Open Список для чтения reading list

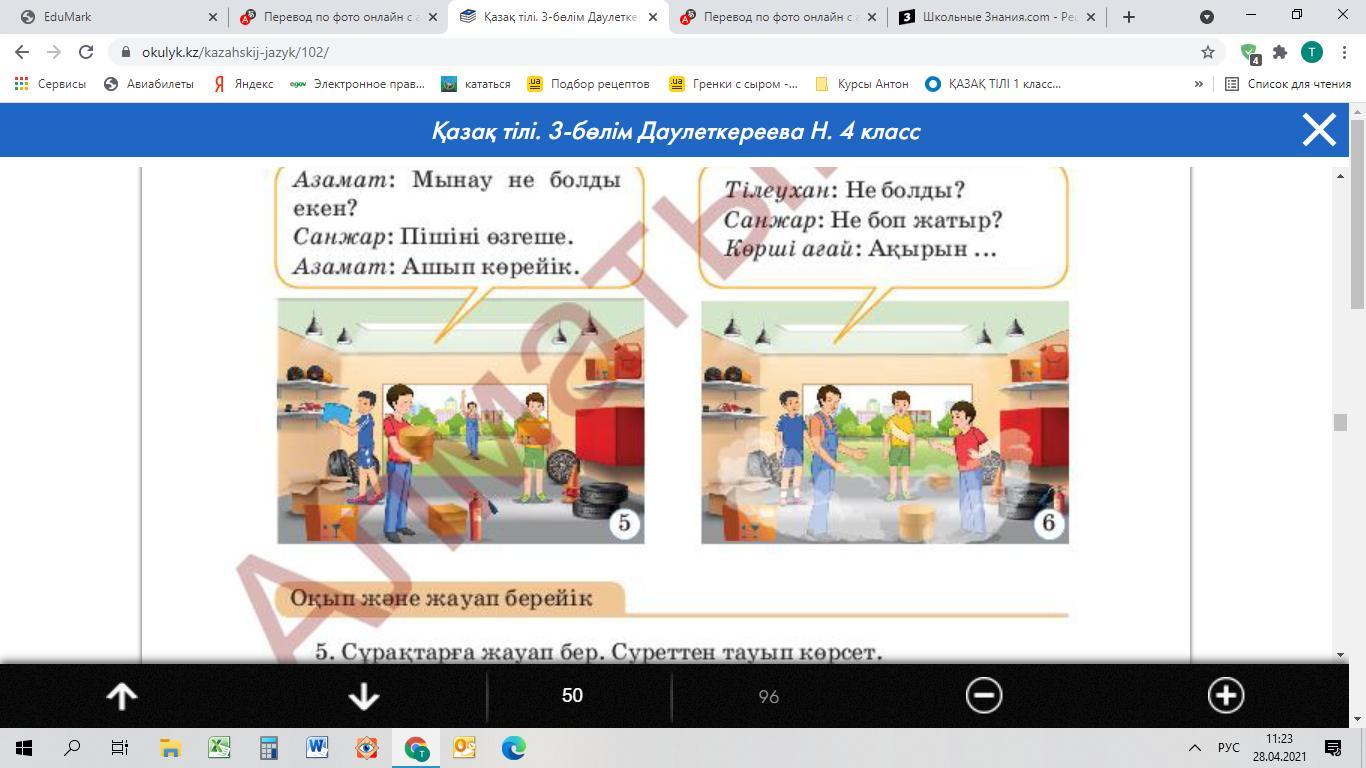1288,84
